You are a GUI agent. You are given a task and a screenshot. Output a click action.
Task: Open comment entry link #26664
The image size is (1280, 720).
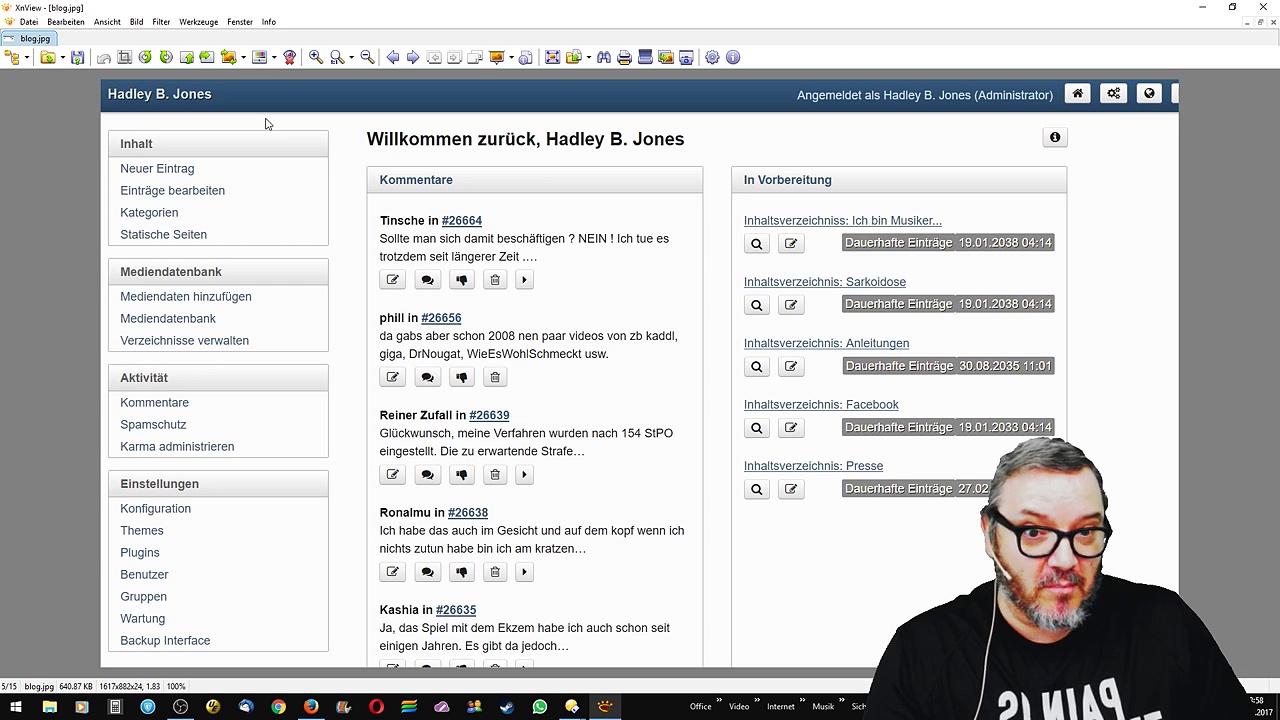[x=461, y=221]
